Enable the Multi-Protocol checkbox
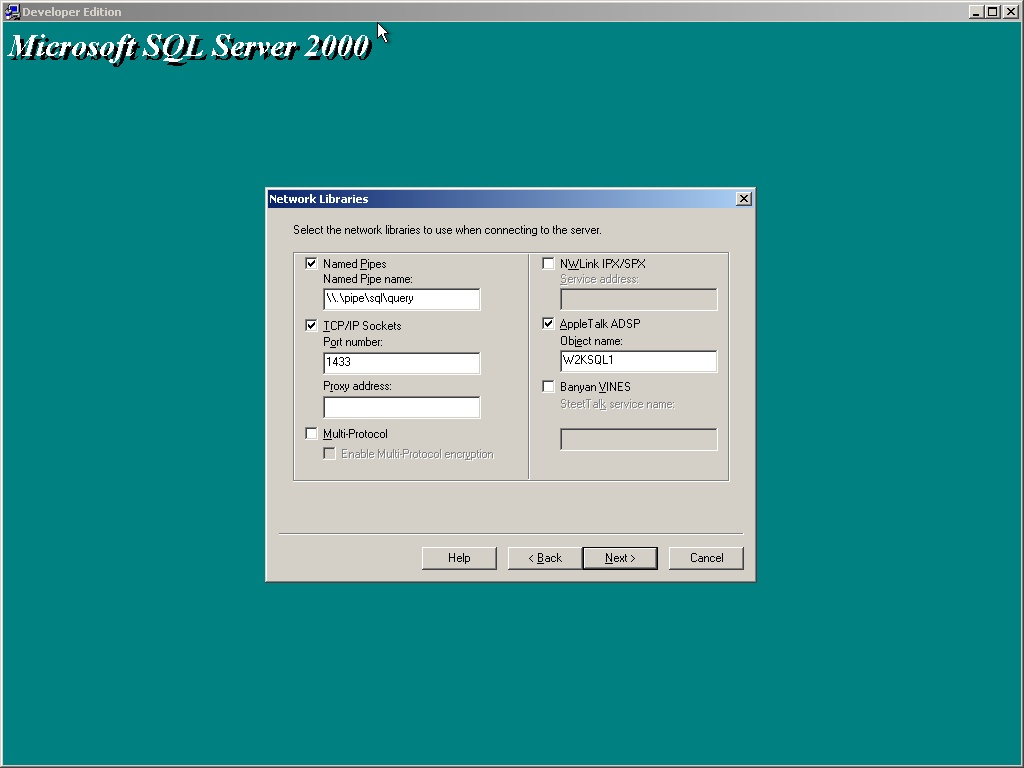Image resolution: width=1024 pixels, height=768 pixels. tap(312, 434)
